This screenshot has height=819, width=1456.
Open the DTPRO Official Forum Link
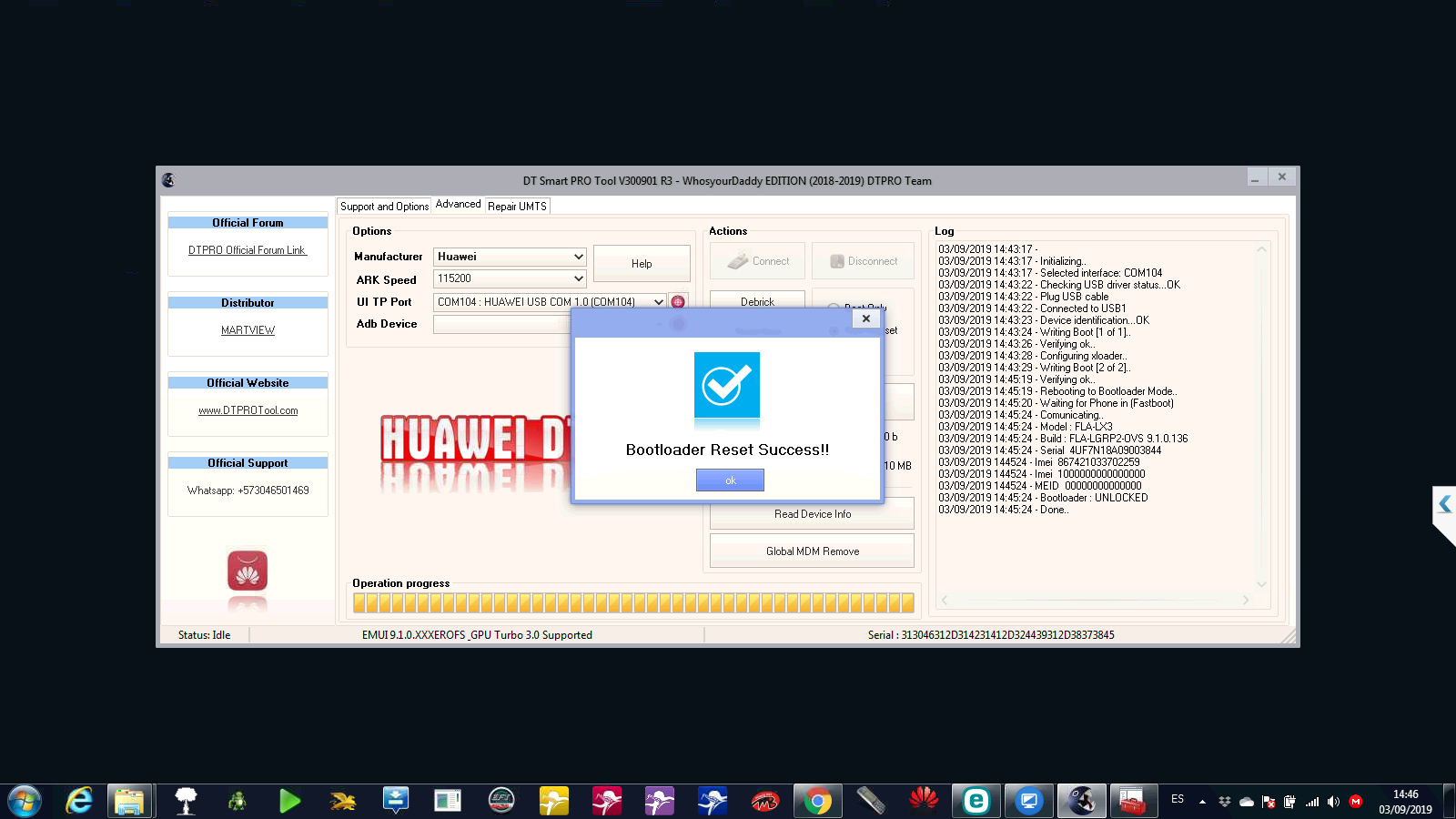[x=248, y=250]
